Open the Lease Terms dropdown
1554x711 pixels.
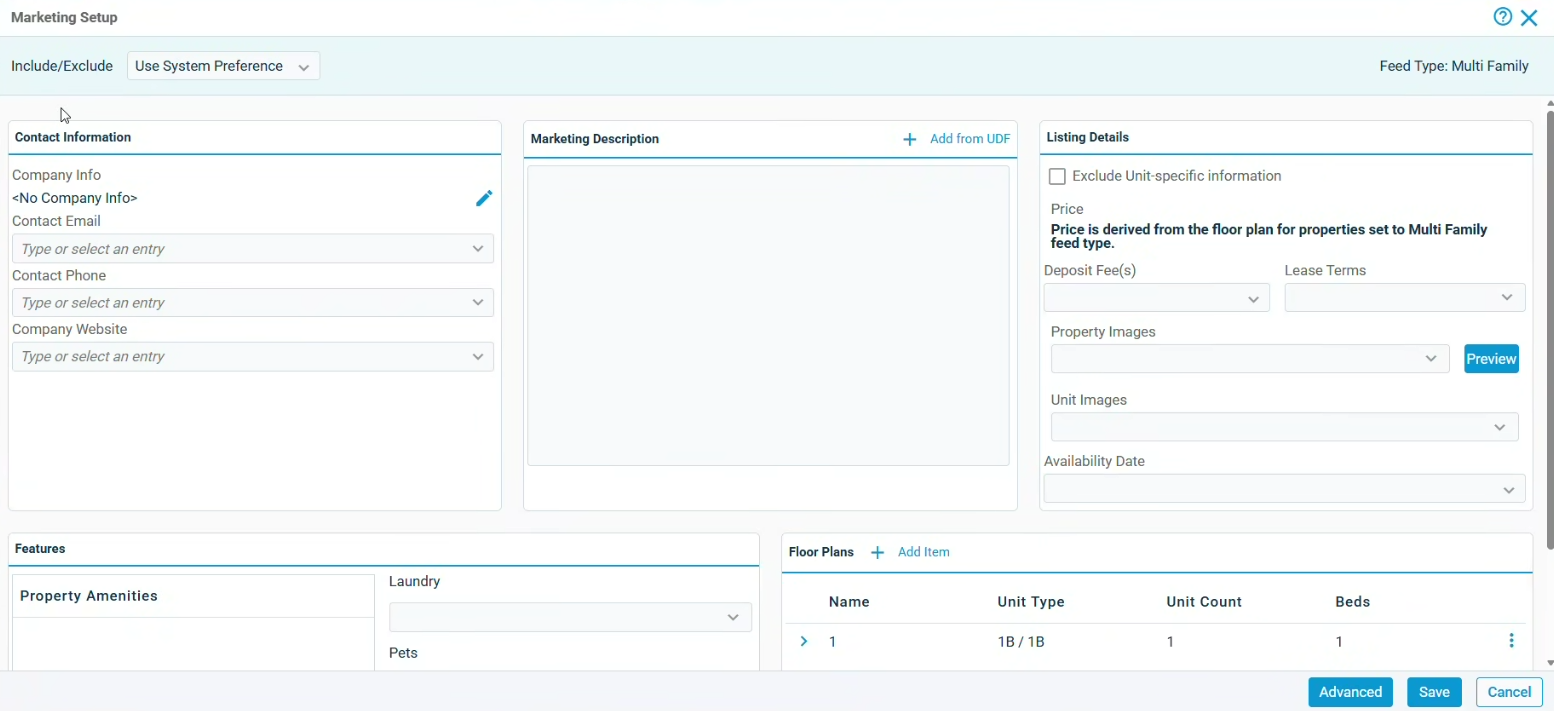1405,297
